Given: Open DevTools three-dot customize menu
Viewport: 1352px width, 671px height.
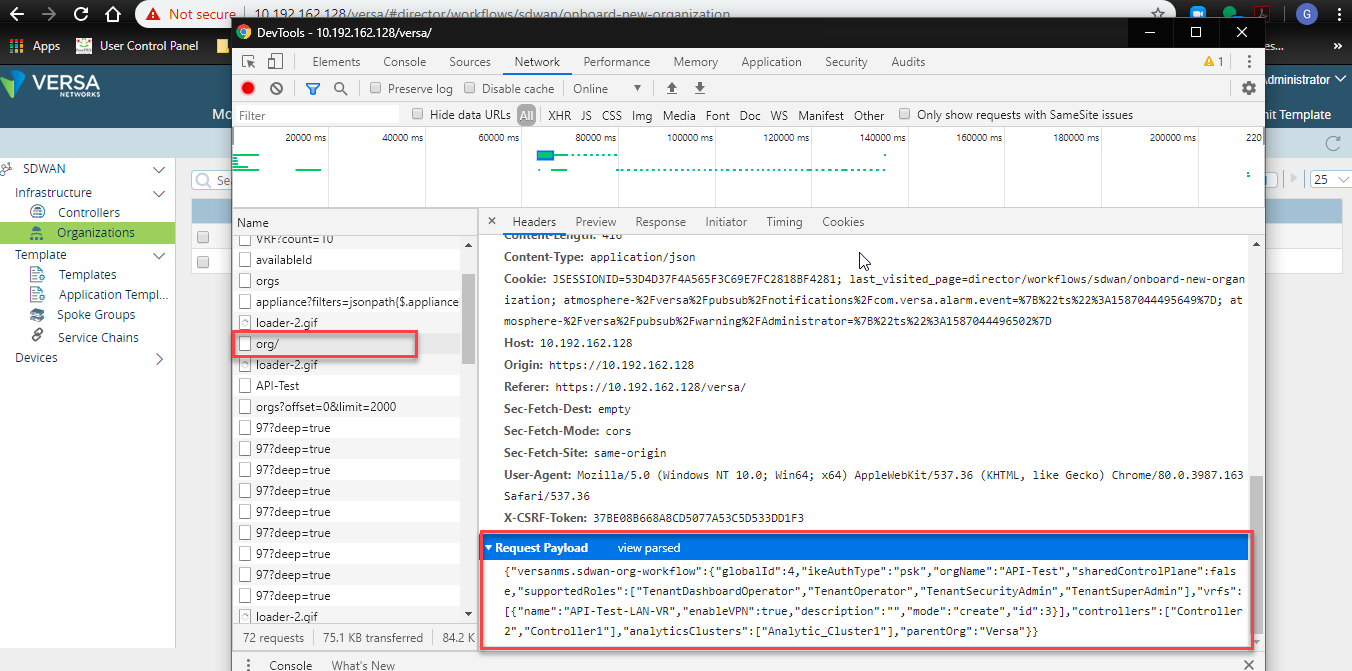Looking at the screenshot, I should [1249, 62].
